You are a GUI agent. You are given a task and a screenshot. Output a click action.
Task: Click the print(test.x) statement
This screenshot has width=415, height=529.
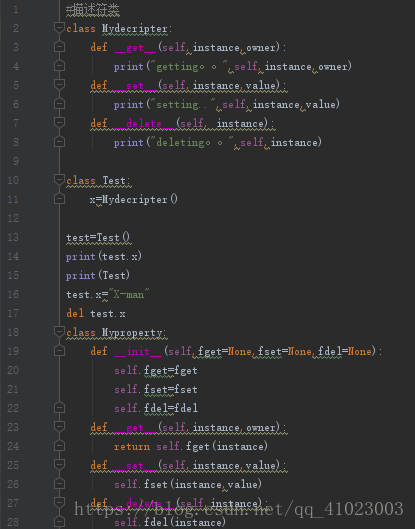point(104,256)
